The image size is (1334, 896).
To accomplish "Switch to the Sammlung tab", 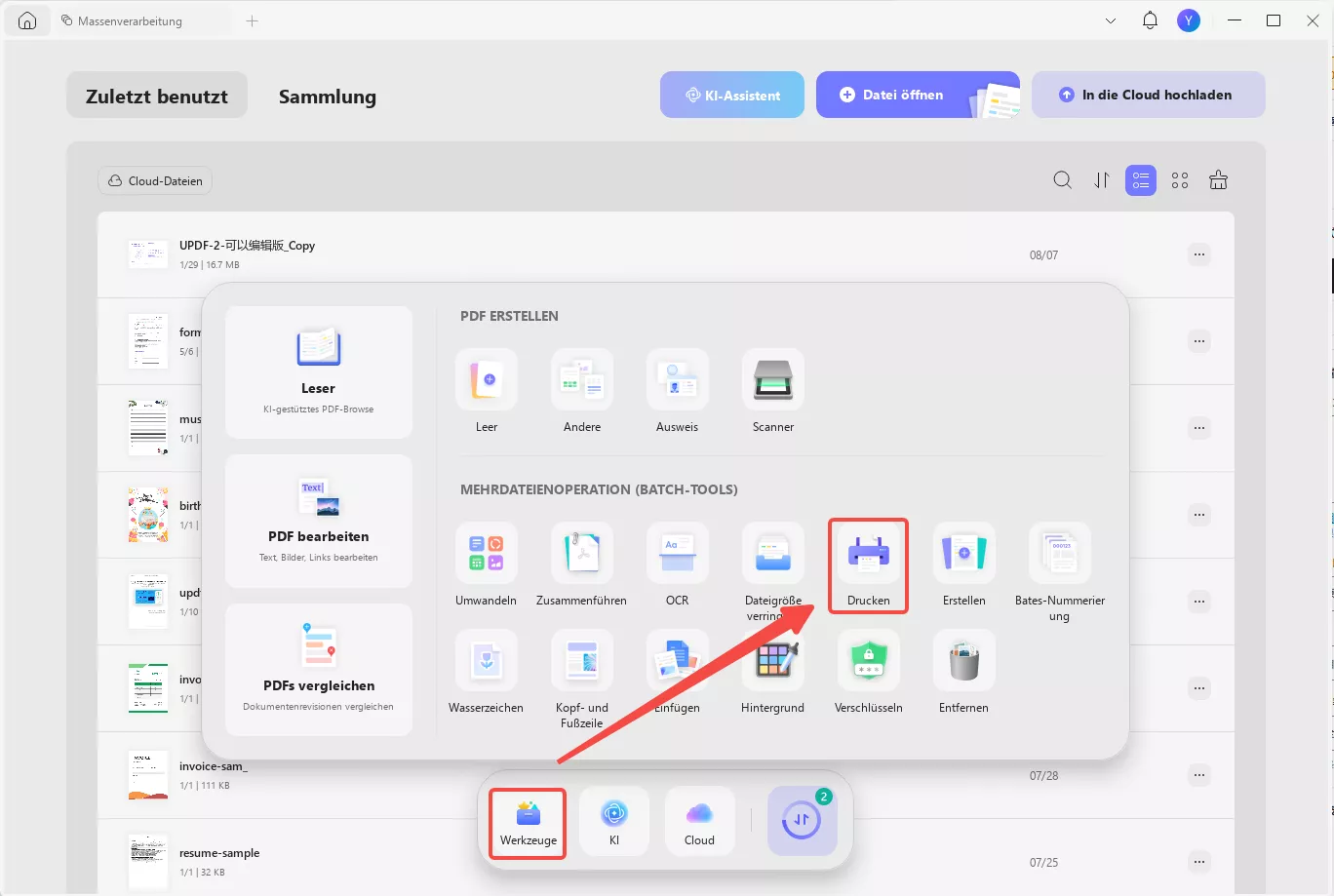I will coord(328,96).
